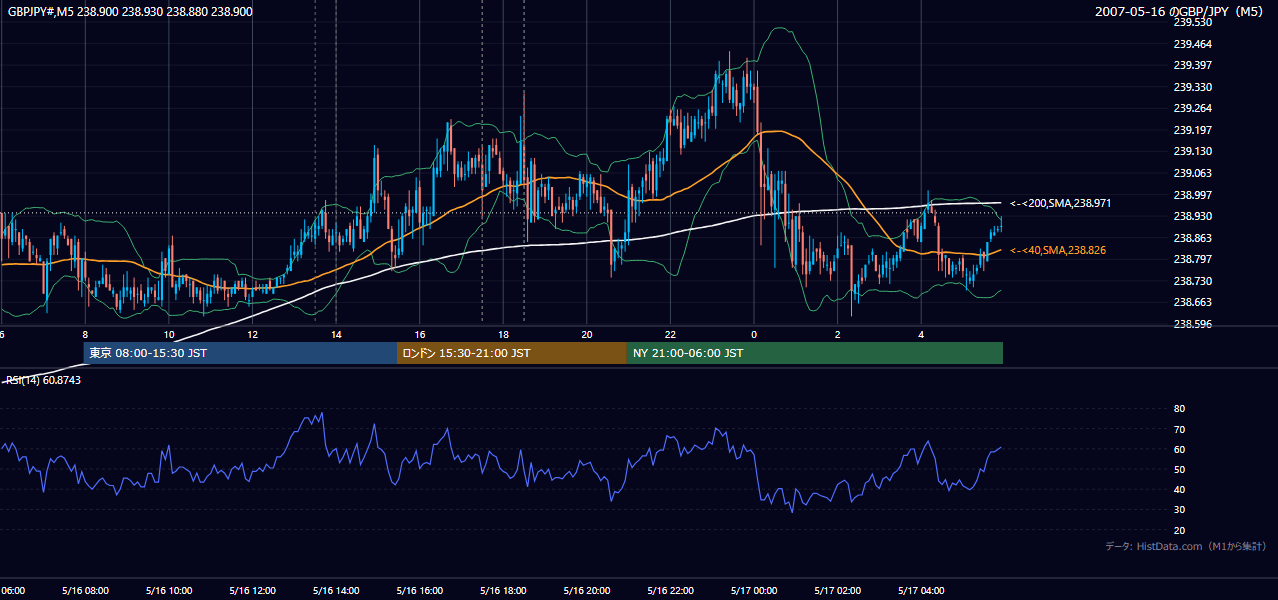Click price axis label 238.930

pyautogui.click(x=1193, y=216)
